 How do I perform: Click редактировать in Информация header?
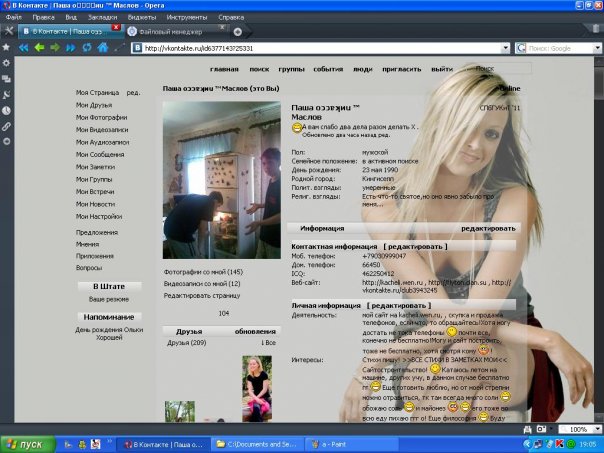pyautogui.click(x=488, y=228)
